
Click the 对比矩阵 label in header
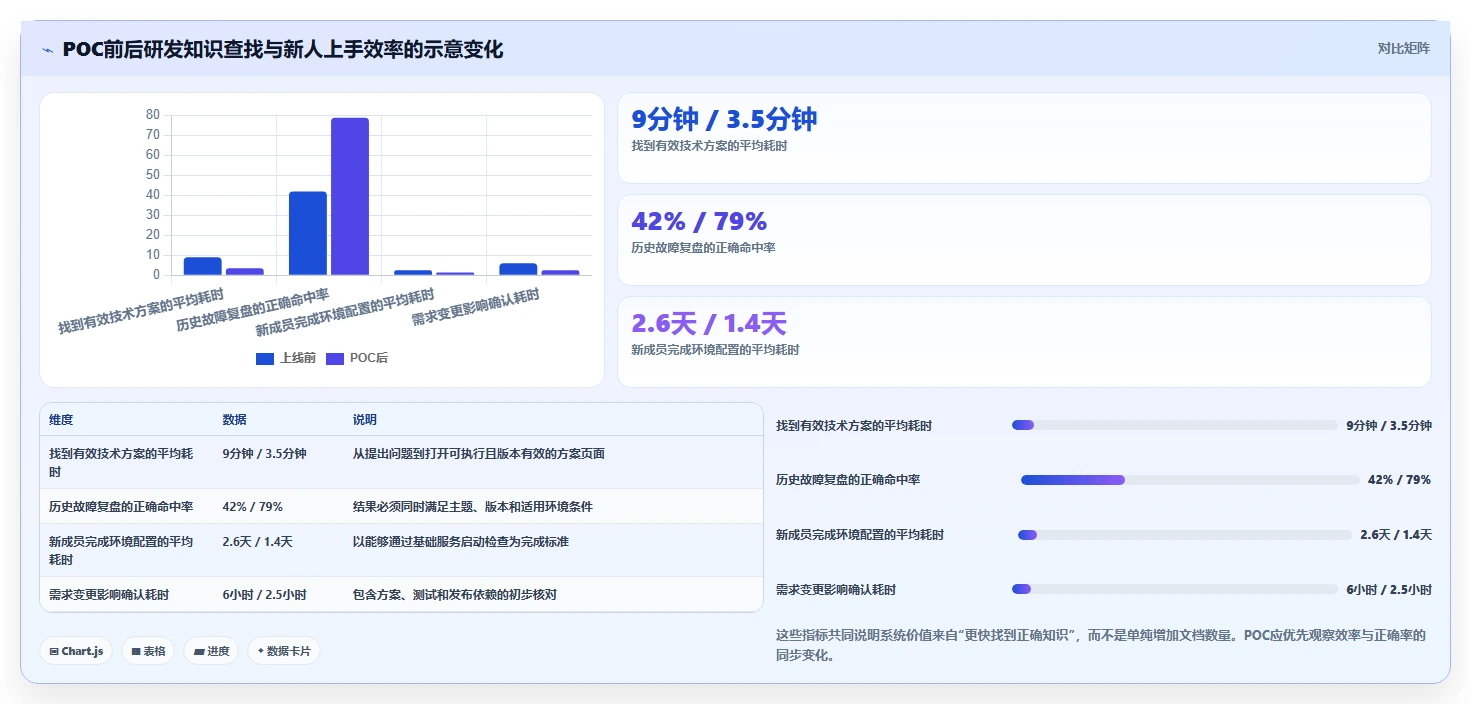click(1404, 49)
